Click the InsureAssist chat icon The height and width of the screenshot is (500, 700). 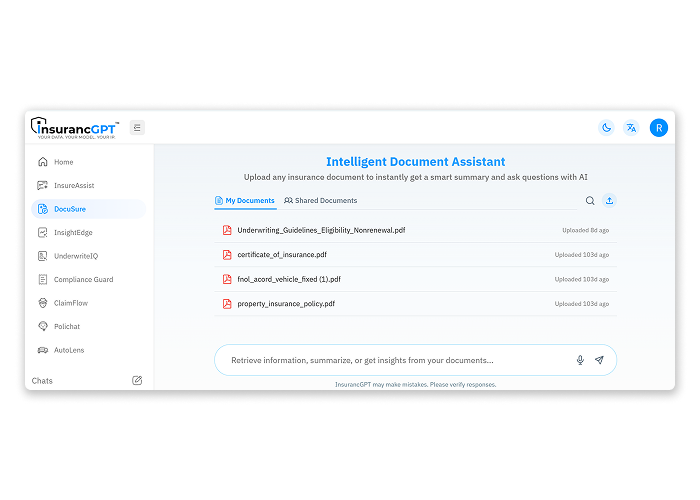pyautogui.click(x=43, y=185)
